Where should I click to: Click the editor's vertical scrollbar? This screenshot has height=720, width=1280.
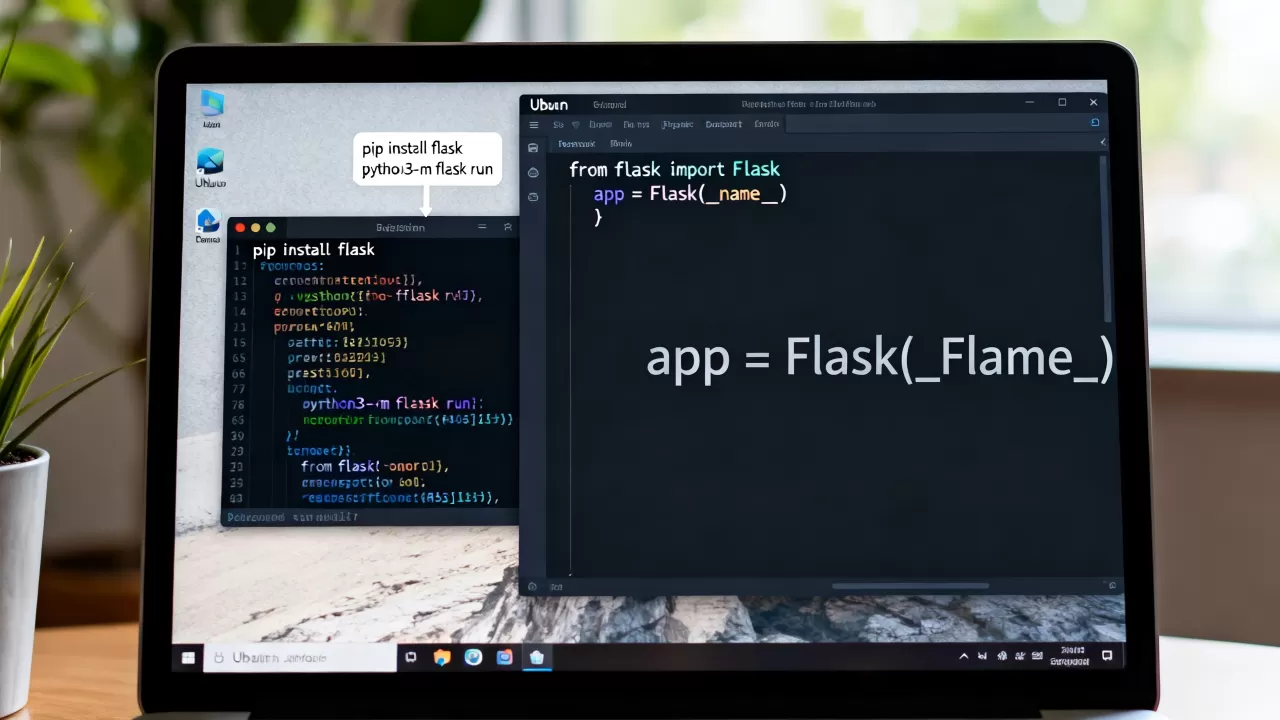pyautogui.click(x=1106, y=239)
